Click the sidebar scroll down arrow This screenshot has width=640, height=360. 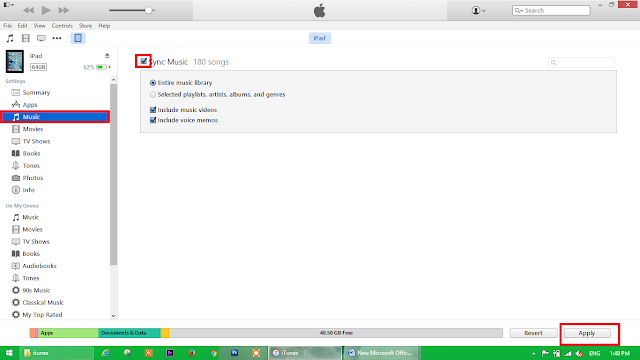tap(113, 316)
